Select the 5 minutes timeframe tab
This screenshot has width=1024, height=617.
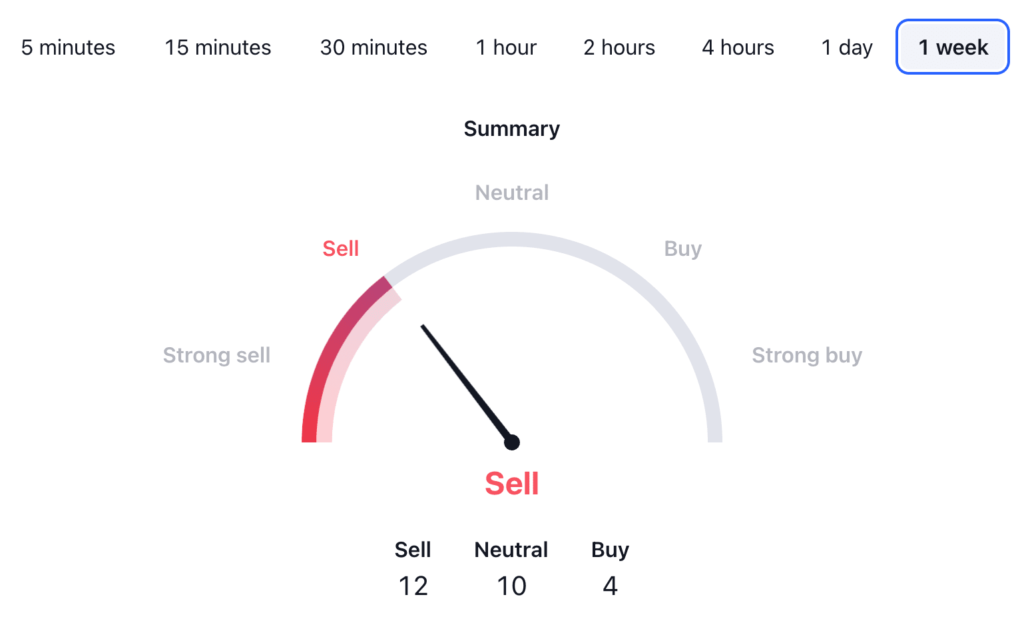point(68,47)
